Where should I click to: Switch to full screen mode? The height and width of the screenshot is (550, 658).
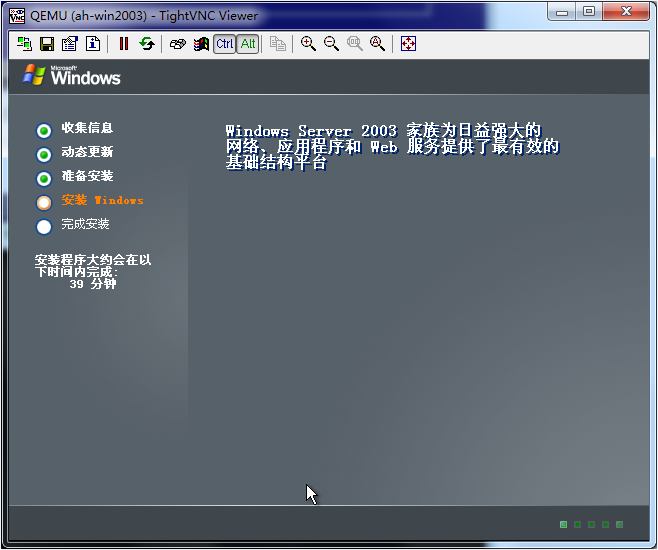point(408,44)
